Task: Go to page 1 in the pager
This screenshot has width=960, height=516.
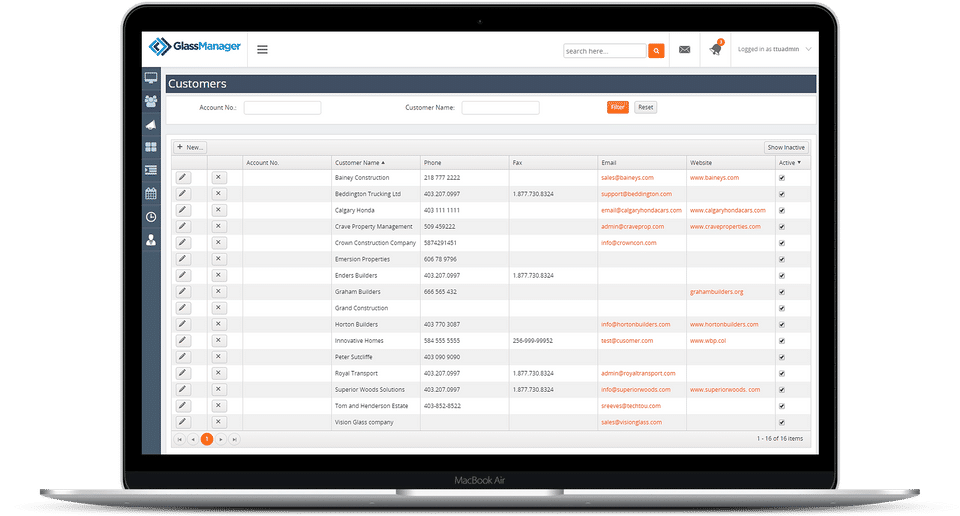Action: (x=207, y=439)
